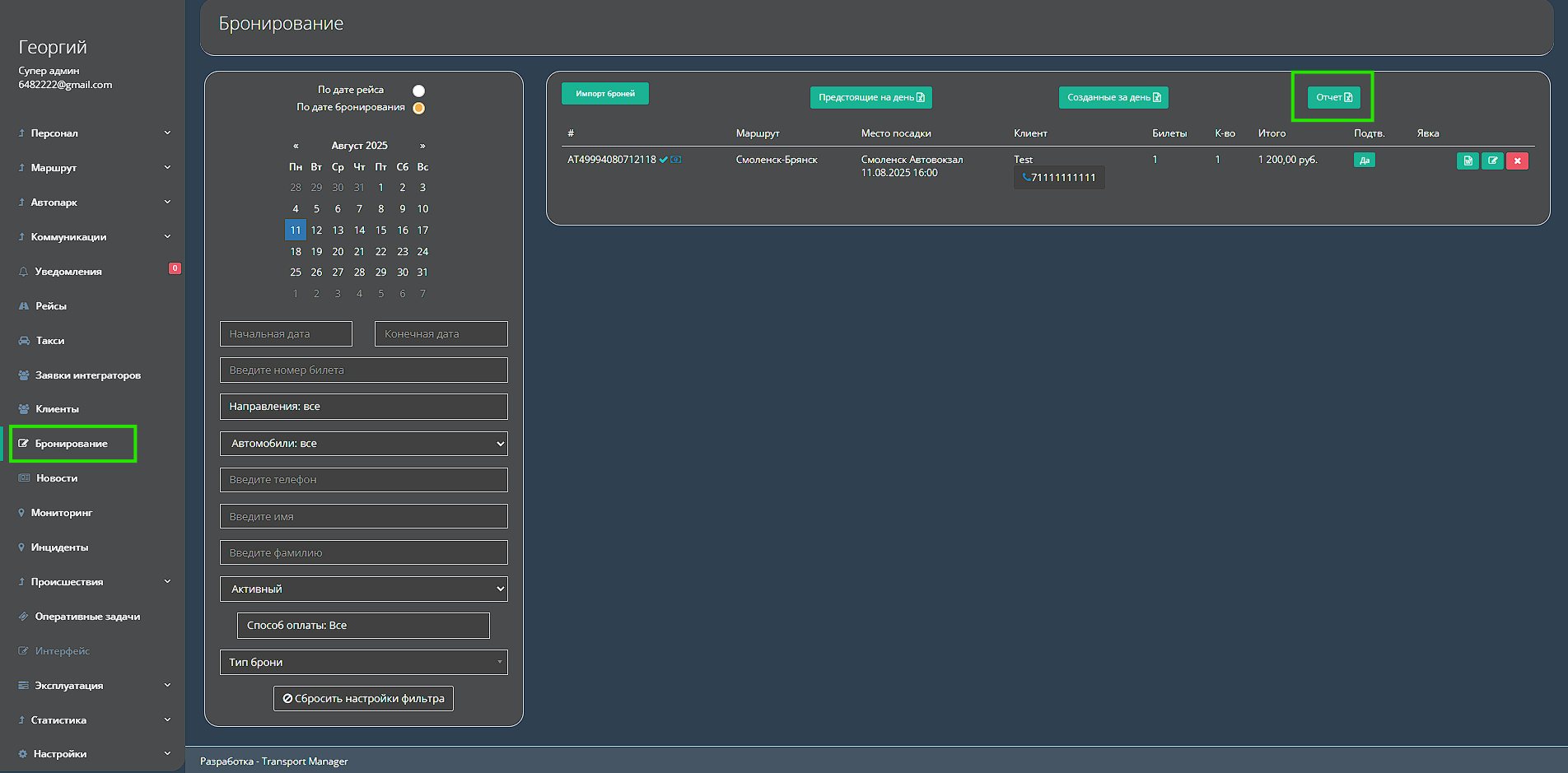This screenshot has height=773, width=1568.
Task: Select the По дате рейса radio button
Action: coord(418,91)
